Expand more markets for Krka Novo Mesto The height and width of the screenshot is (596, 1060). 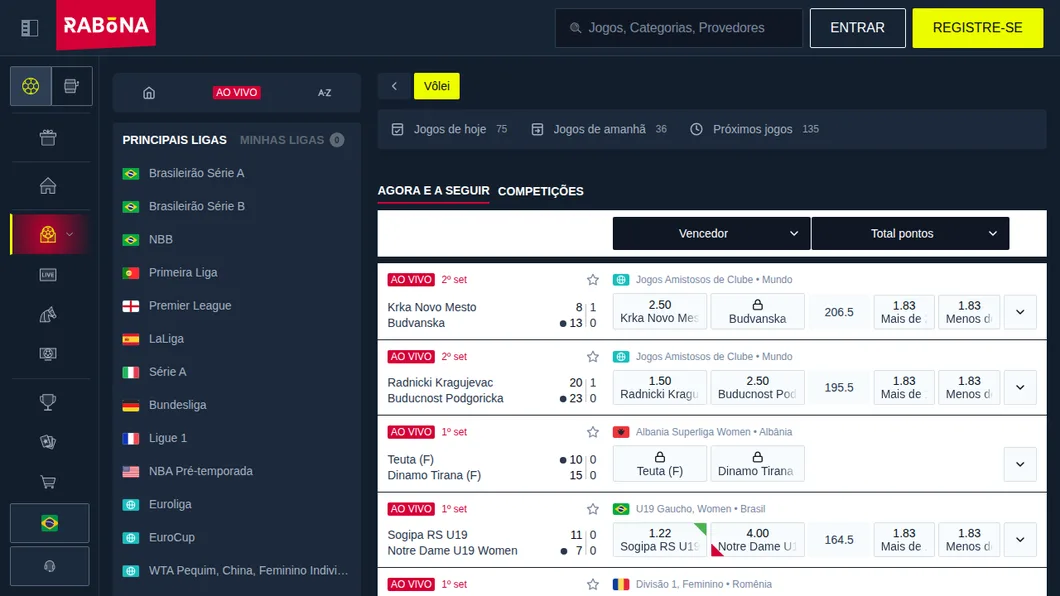tap(1020, 312)
